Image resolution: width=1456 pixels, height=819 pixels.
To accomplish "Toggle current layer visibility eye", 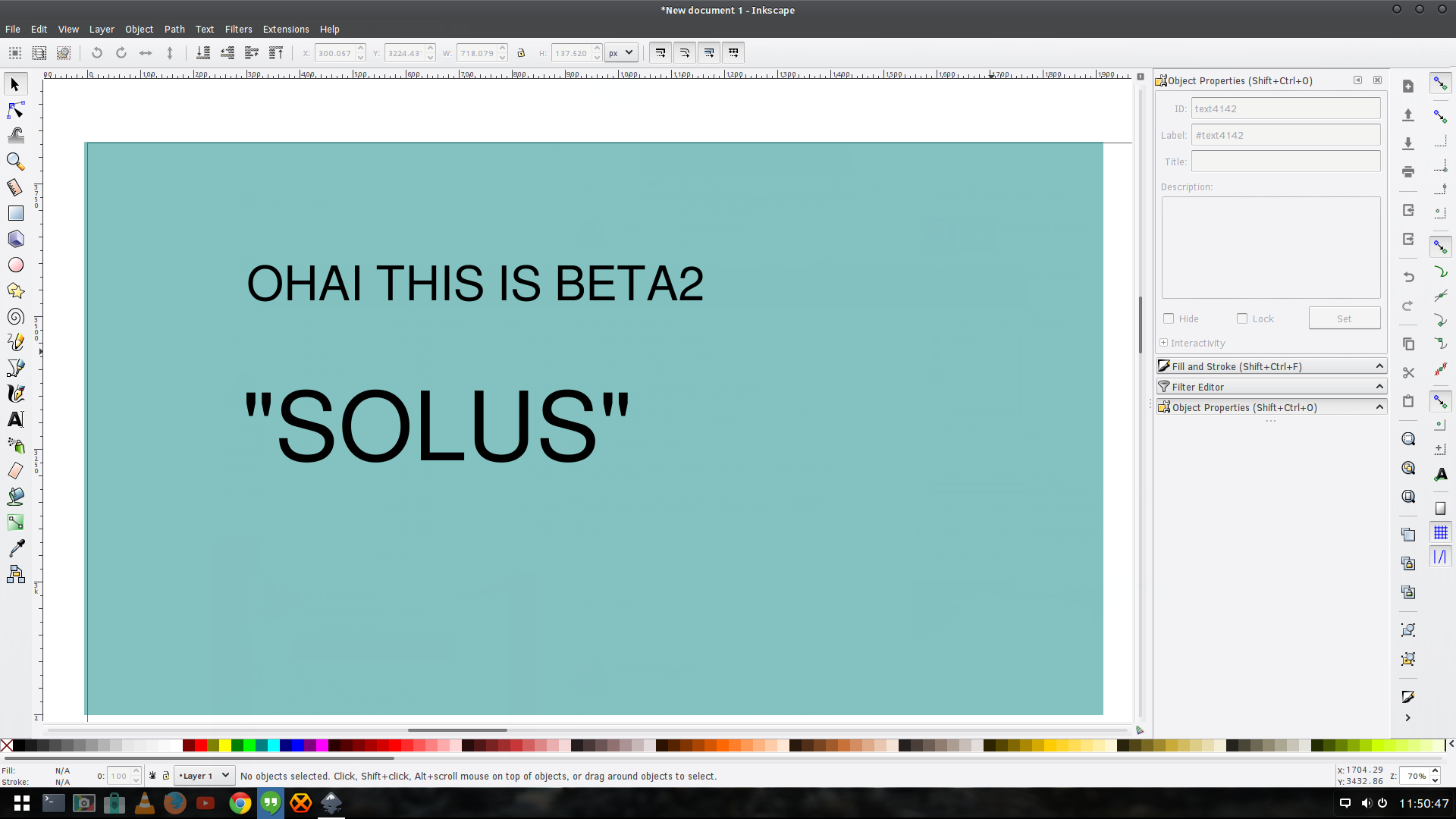I will [x=152, y=776].
